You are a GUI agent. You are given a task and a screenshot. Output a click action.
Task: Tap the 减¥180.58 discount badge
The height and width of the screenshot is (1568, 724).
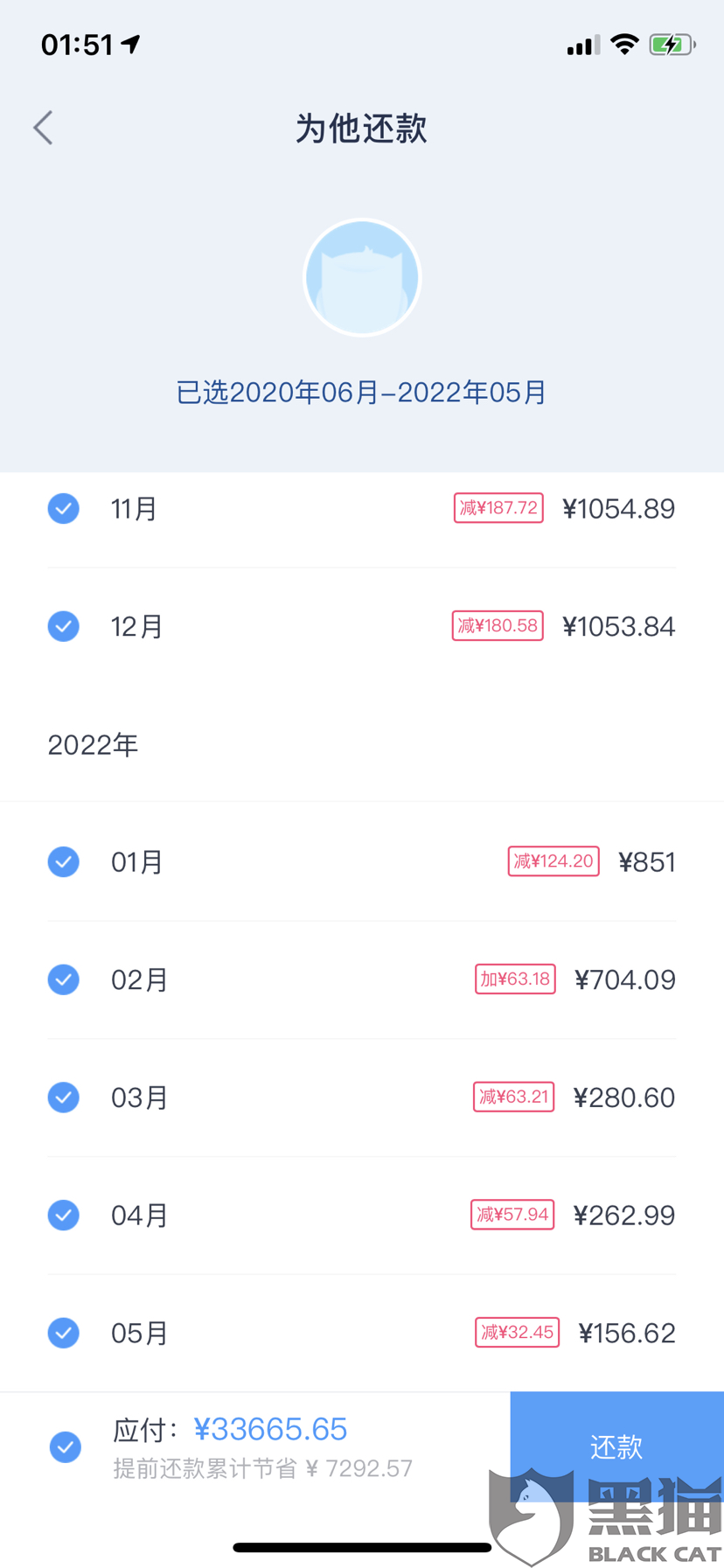point(498,626)
